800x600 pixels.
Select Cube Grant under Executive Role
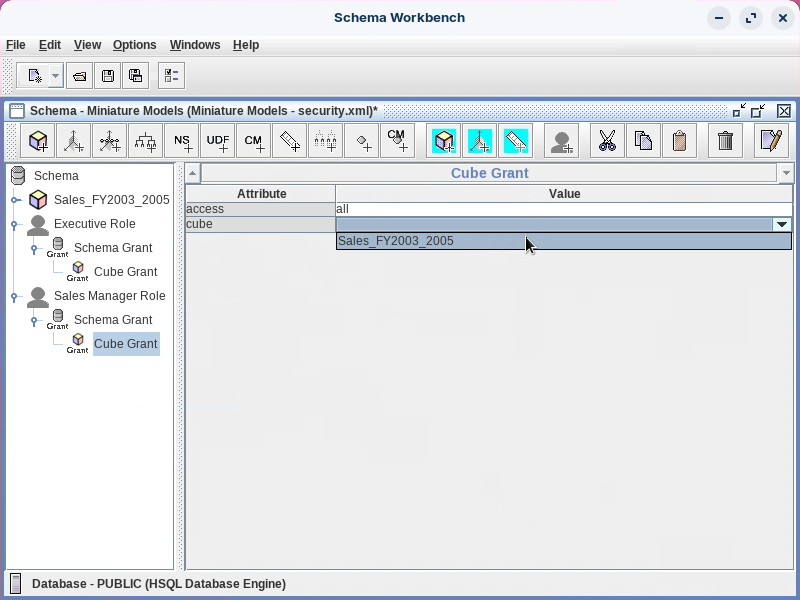point(125,272)
